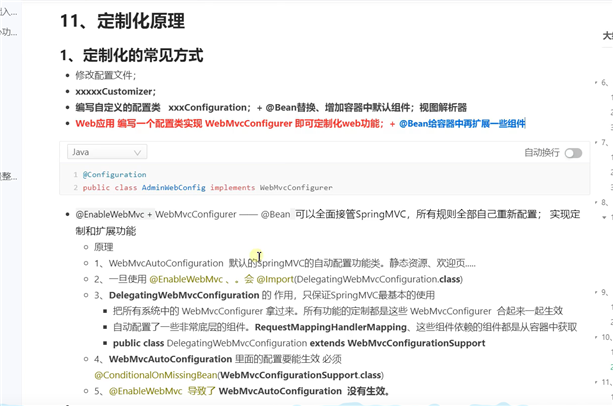Click bold text RequestMappingHandlerMapping
Image resolution: width=613 pixels, height=406 pixels.
(331, 327)
